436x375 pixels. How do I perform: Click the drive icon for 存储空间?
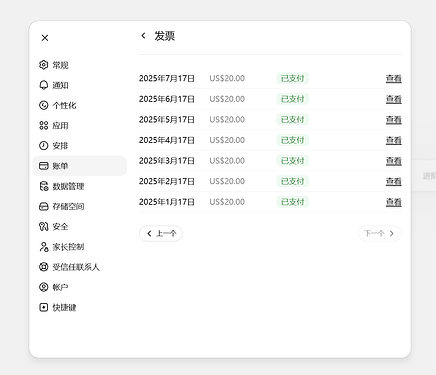[x=44, y=206]
